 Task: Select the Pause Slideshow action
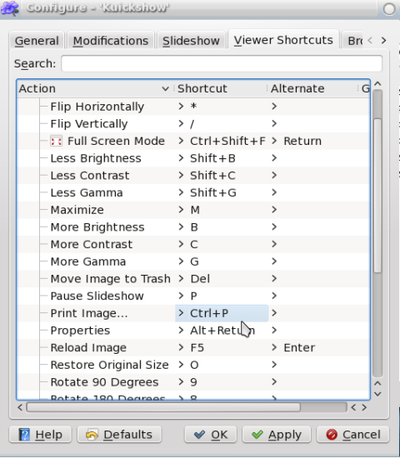click(97, 296)
